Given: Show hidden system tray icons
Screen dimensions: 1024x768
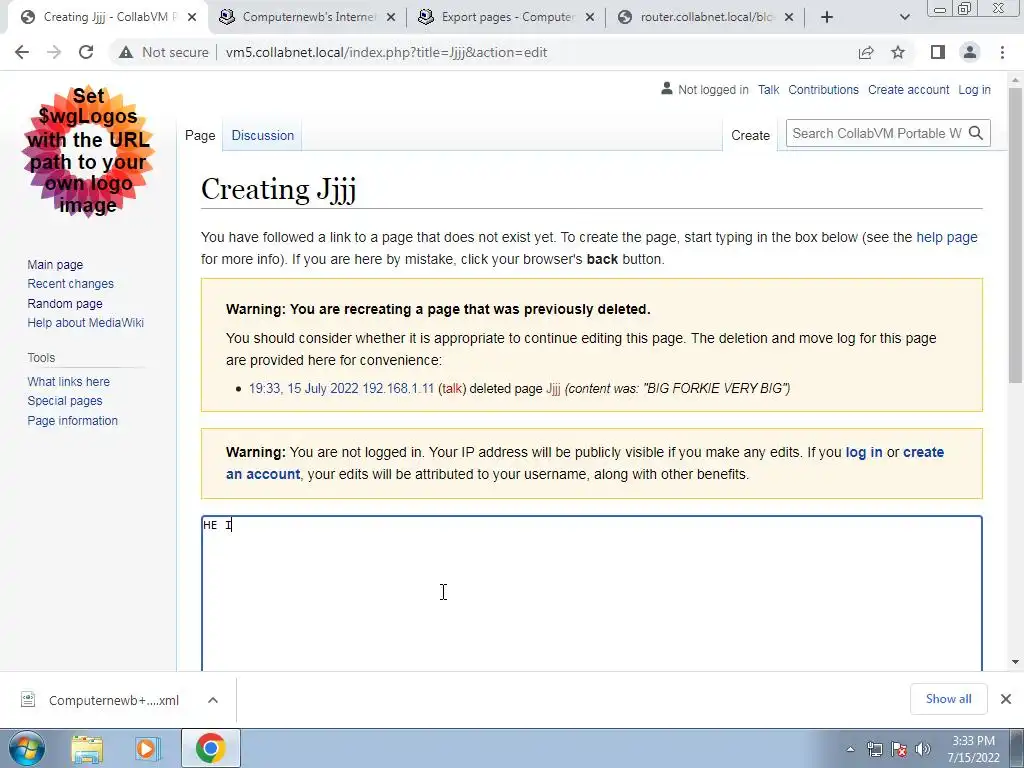Looking at the screenshot, I should tap(850, 750).
